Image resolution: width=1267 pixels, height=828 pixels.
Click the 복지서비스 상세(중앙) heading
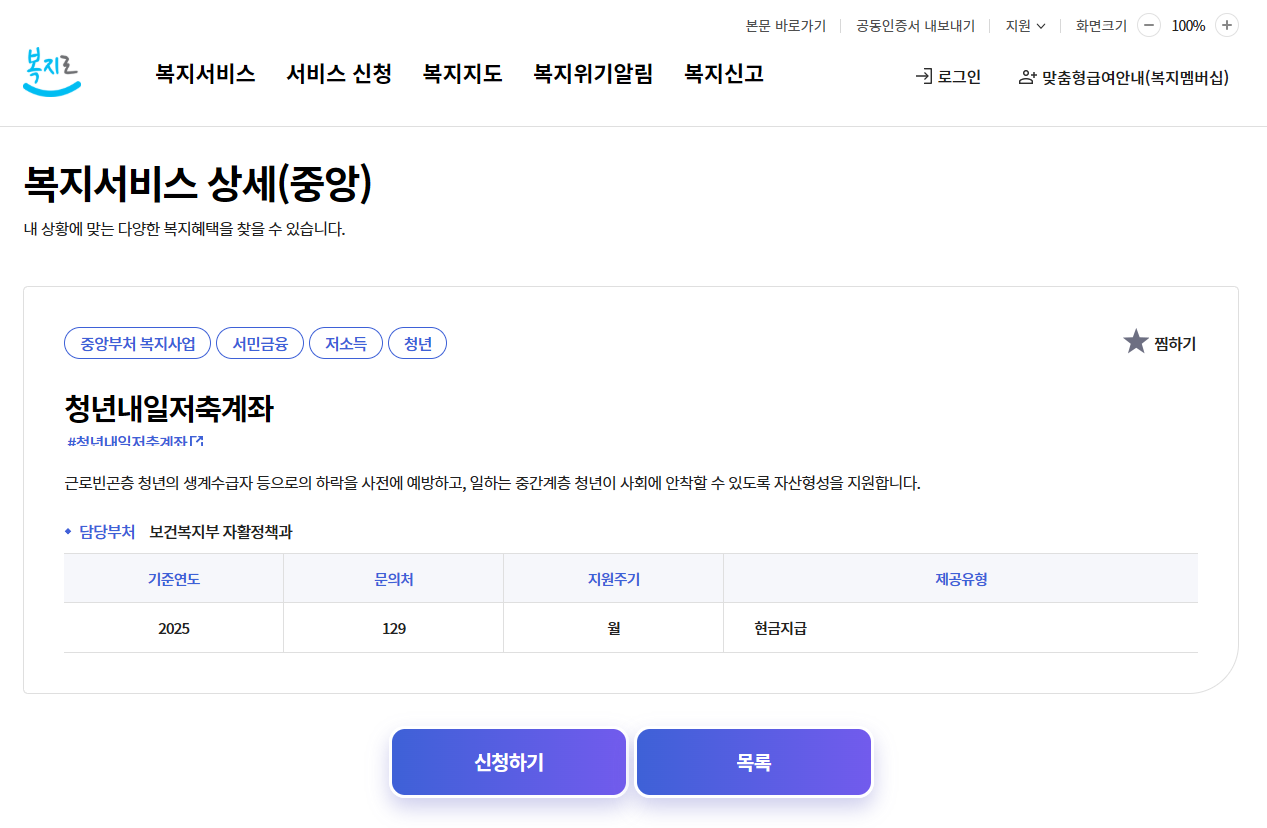pyautogui.click(x=198, y=183)
